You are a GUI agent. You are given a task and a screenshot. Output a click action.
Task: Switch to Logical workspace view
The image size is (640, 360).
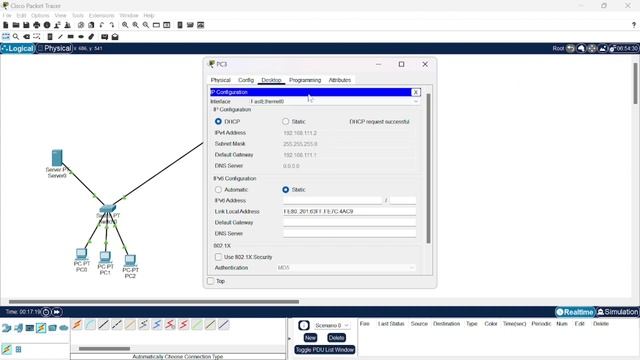[18, 49]
